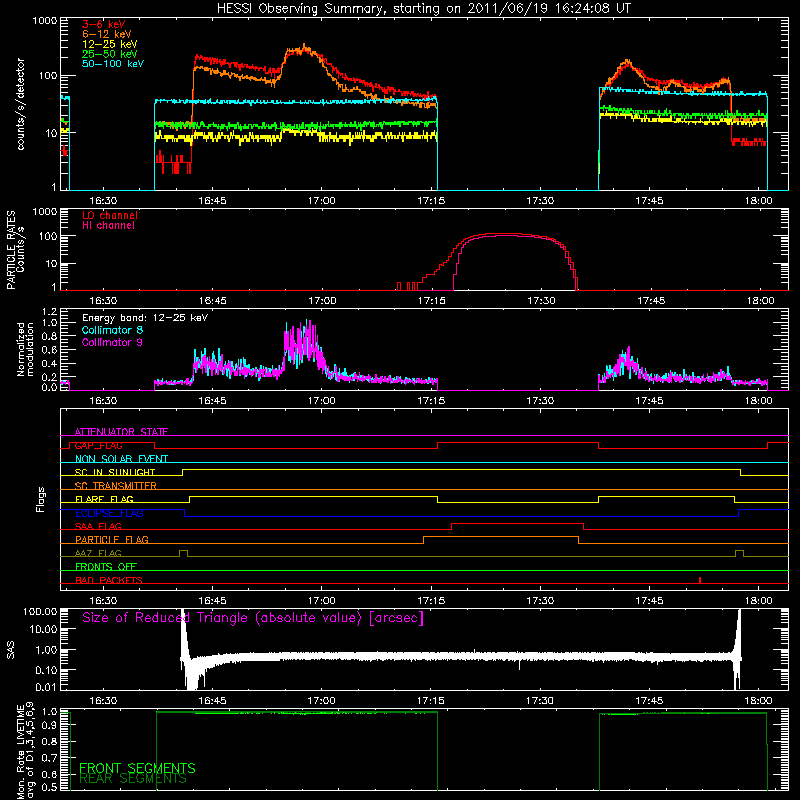Select the '3-6 keV' legend label

[x=103, y=24]
